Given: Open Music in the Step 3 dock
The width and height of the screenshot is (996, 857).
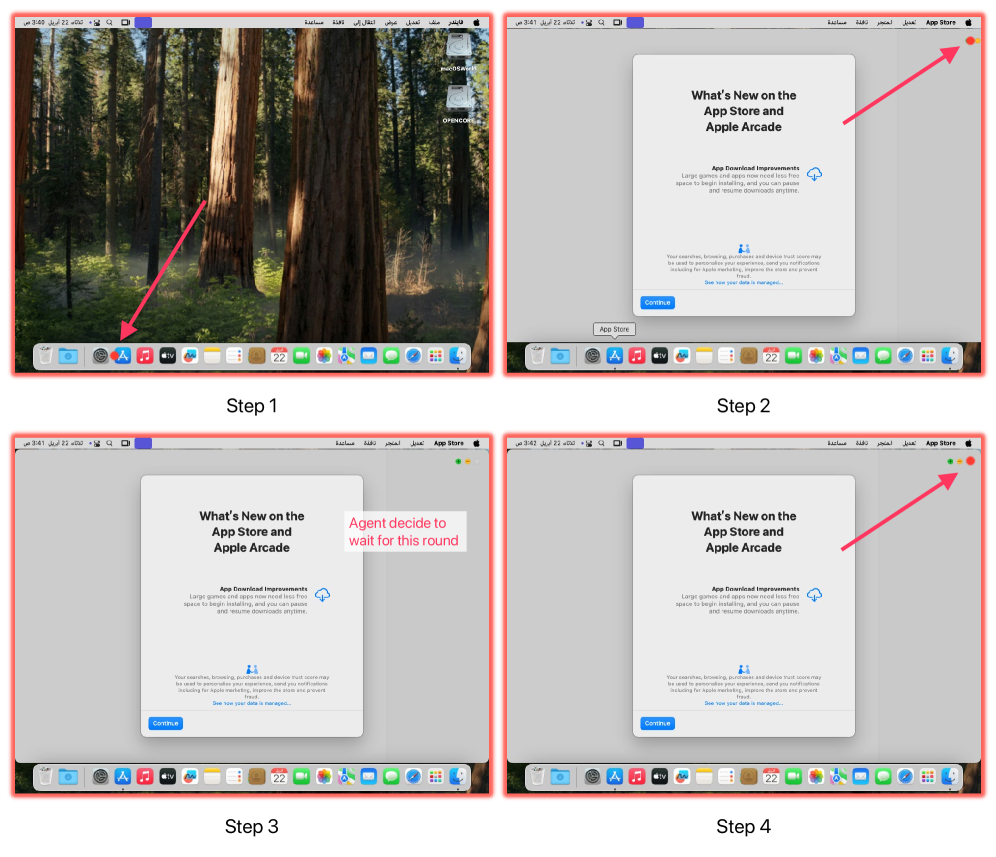Looking at the screenshot, I should point(145,776).
